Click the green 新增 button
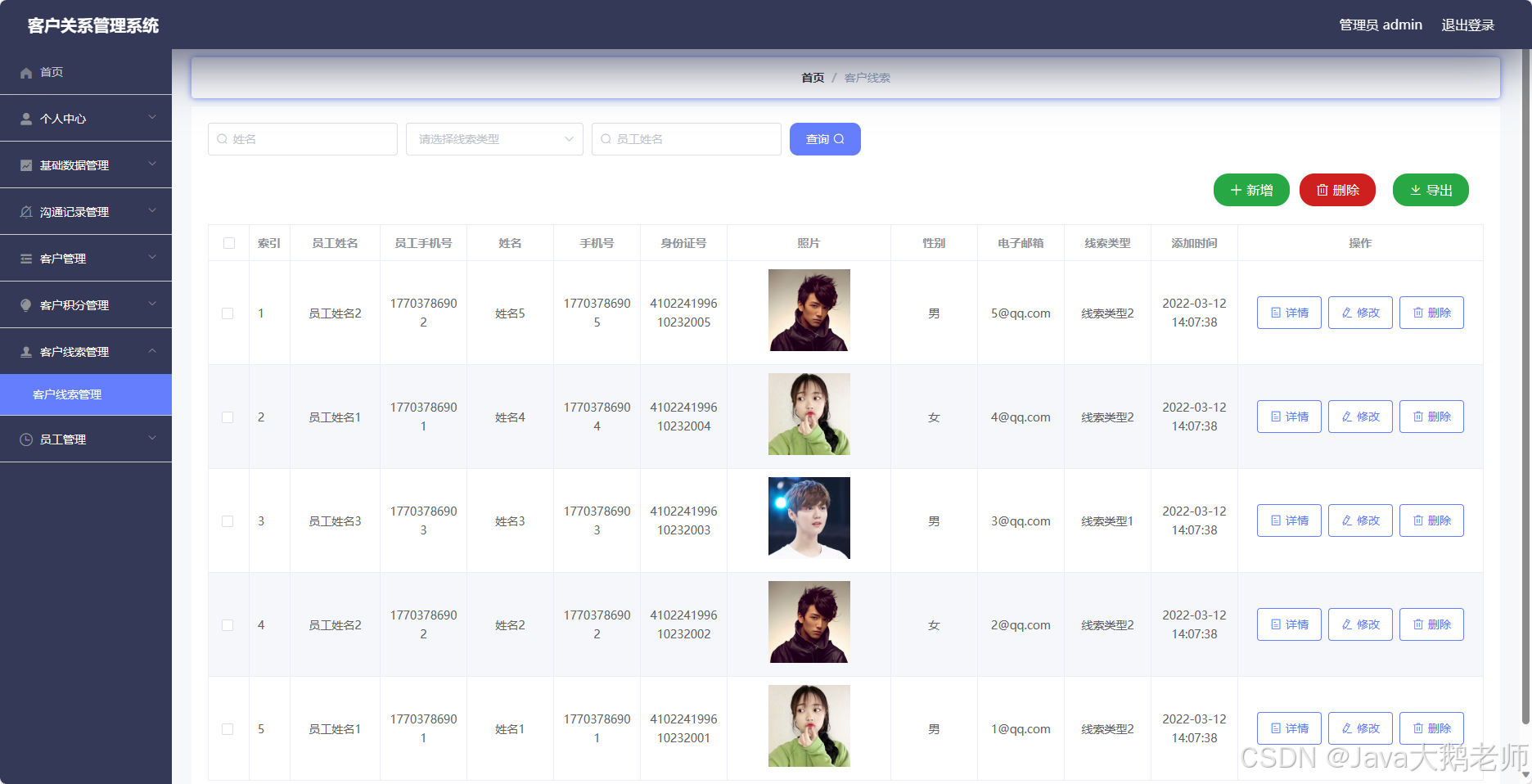1532x784 pixels. click(x=1251, y=189)
